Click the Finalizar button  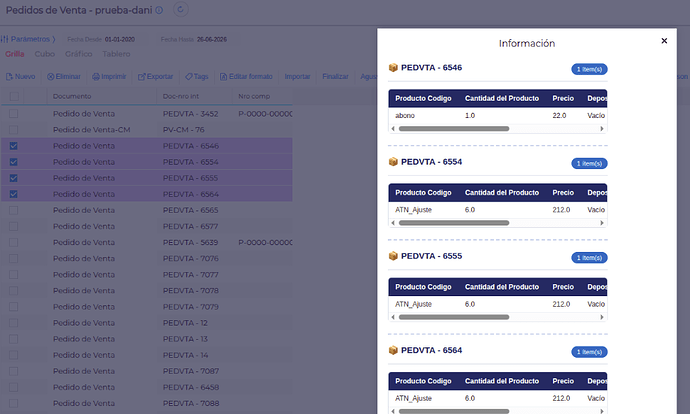point(335,77)
